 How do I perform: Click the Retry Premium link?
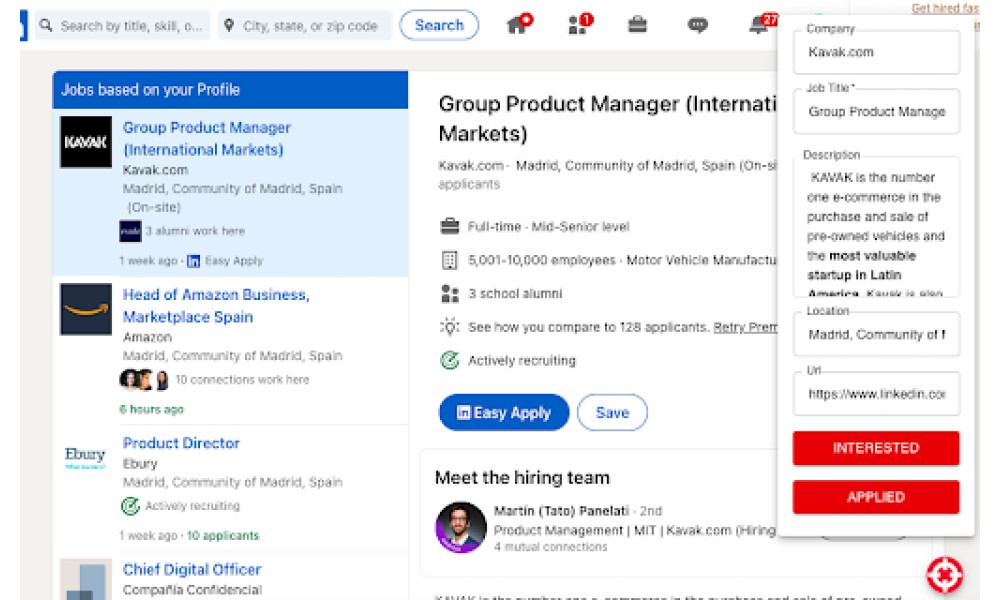[x=745, y=327]
